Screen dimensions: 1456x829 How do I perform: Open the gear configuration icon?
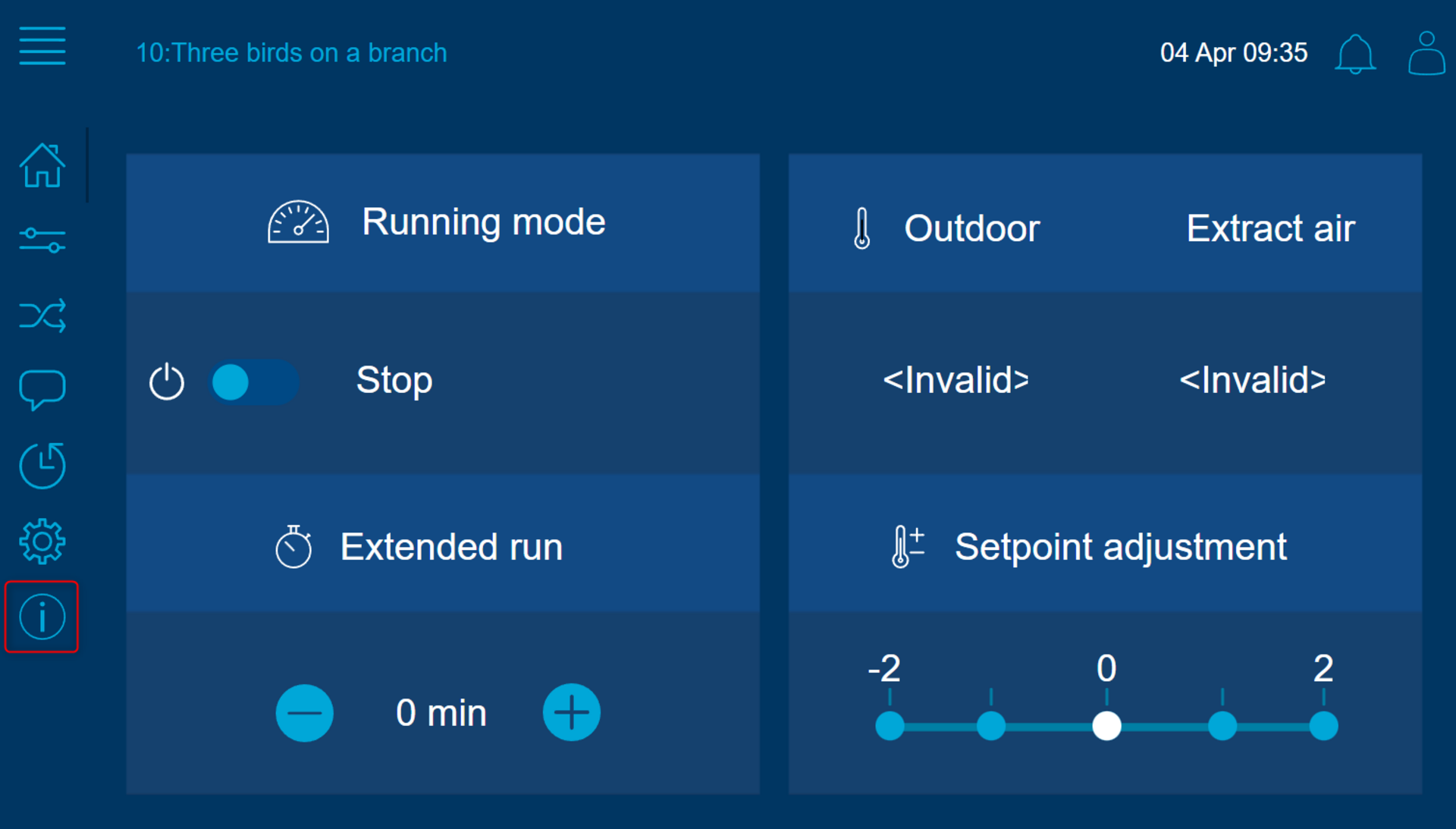[42, 542]
